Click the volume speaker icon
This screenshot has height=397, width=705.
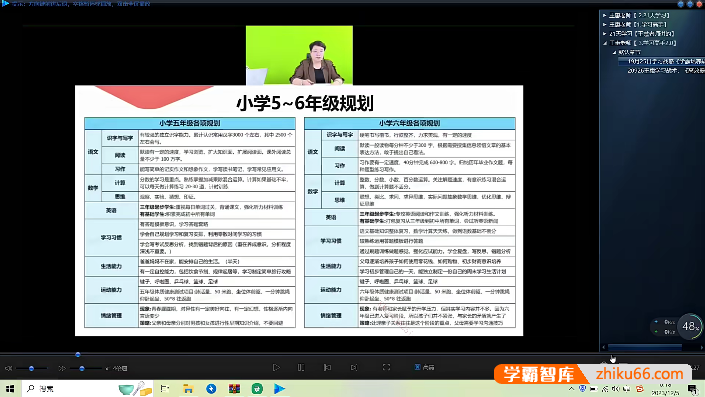pyautogui.click(x=9, y=368)
